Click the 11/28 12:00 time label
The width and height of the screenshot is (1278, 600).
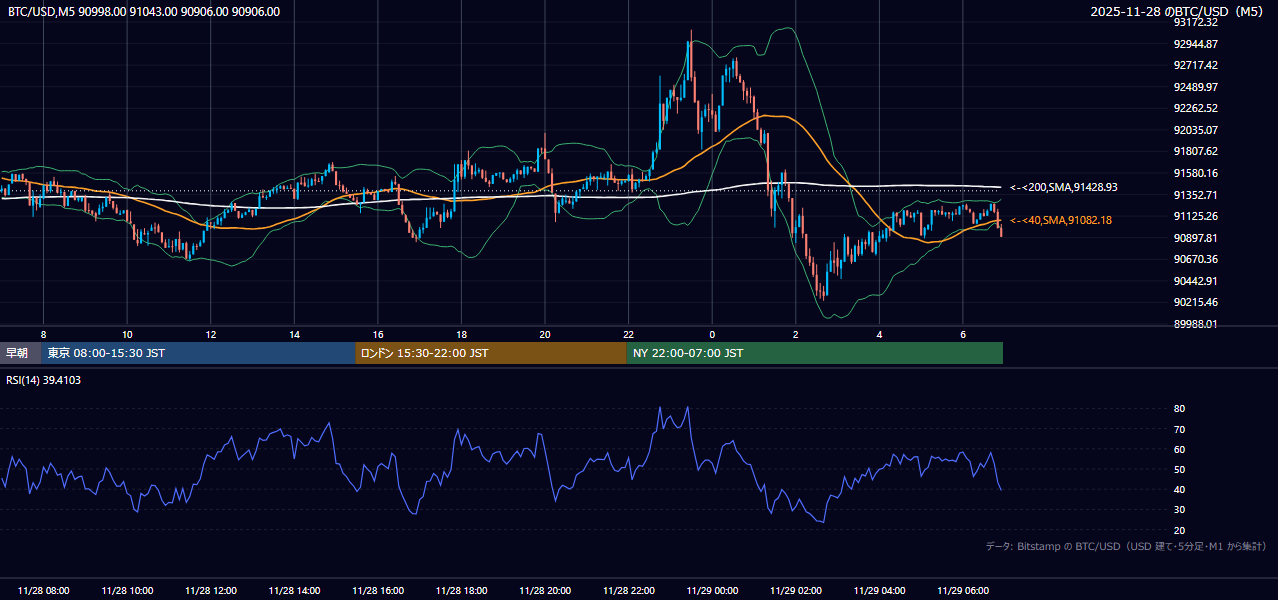click(x=211, y=591)
